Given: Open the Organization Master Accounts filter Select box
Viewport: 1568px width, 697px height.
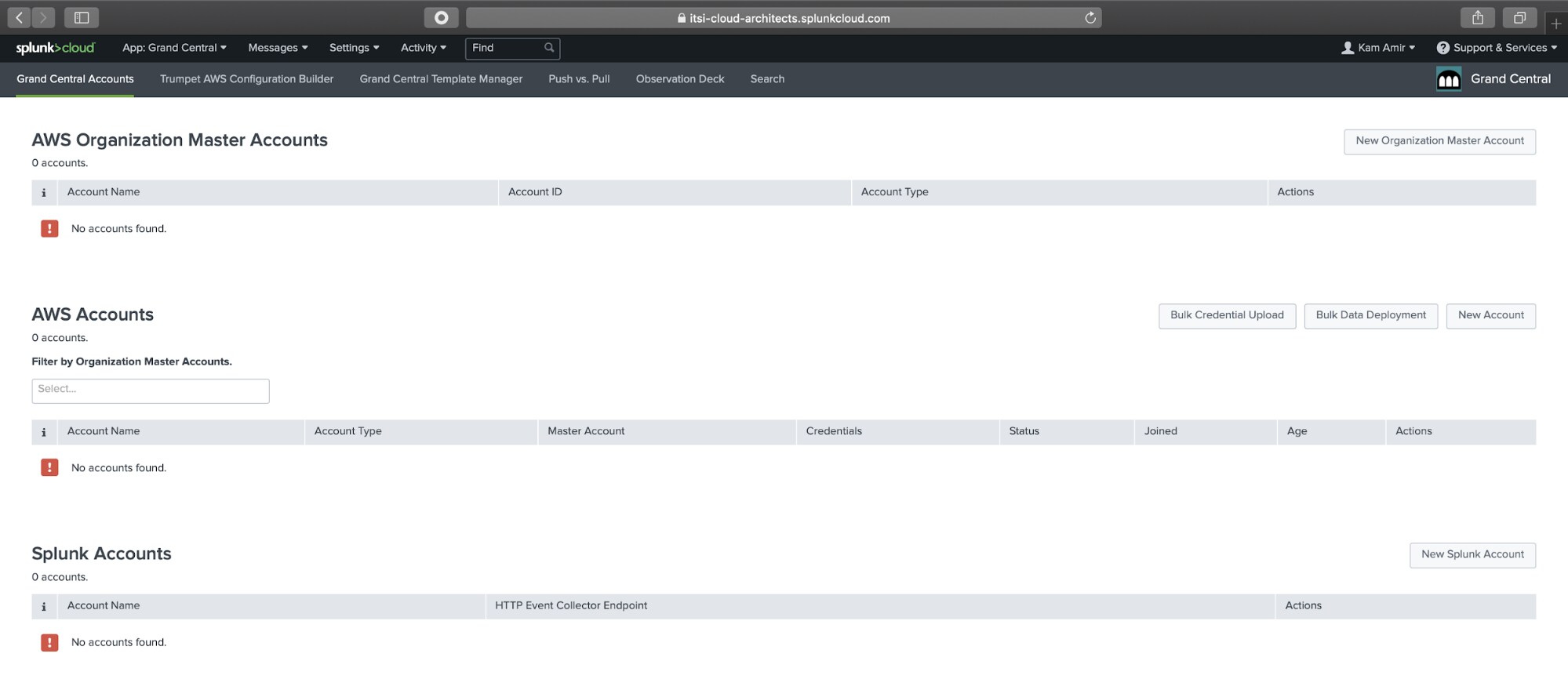Looking at the screenshot, I should pos(151,391).
